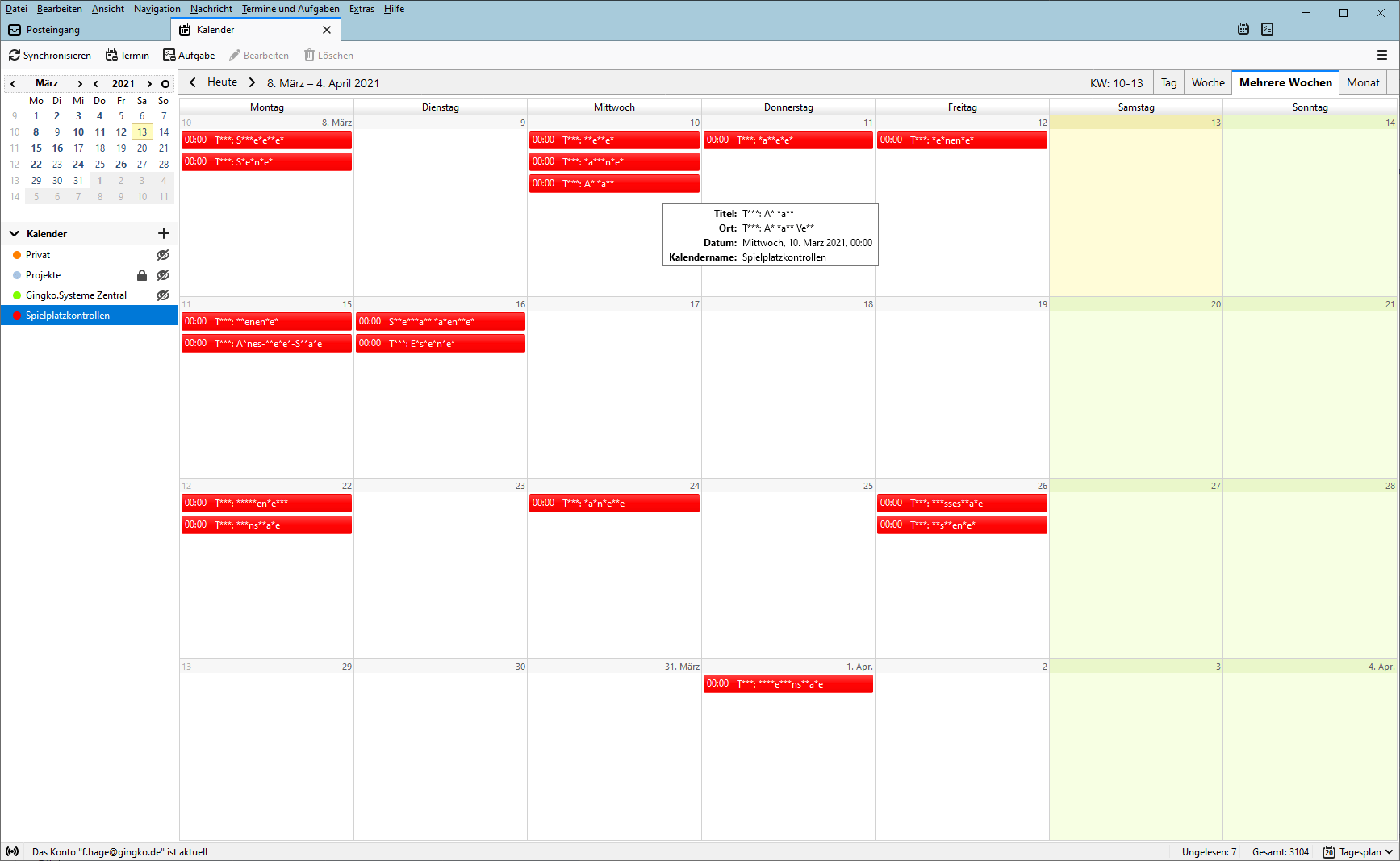
Task: Close the Kalender tab
Action: pos(327,30)
